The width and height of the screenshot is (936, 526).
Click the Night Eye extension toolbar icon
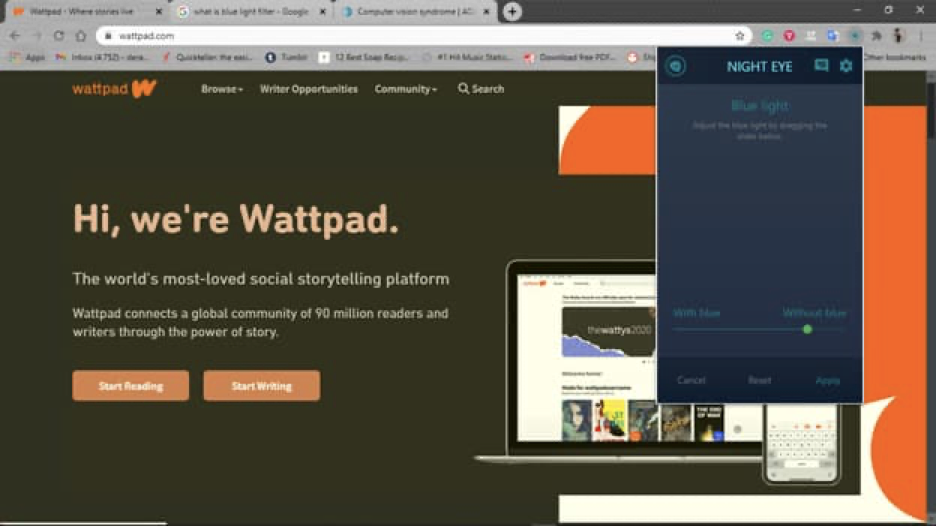(854, 36)
